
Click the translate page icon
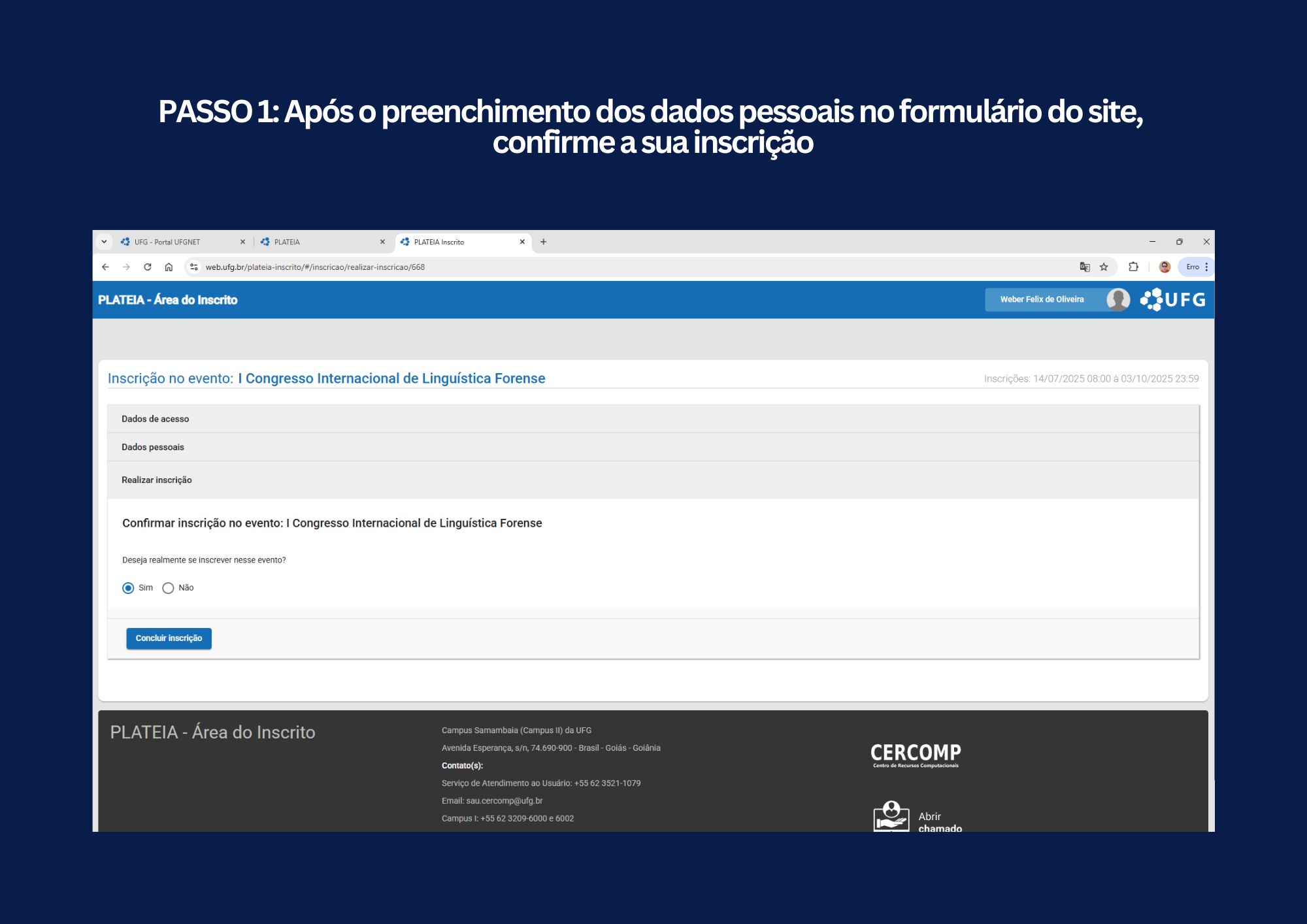(x=1085, y=267)
